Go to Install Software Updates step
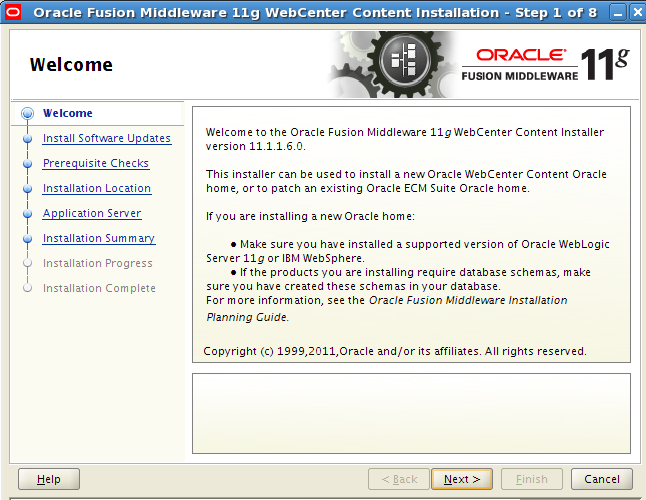This screenshot has height=500, width=646. point(107,138)
